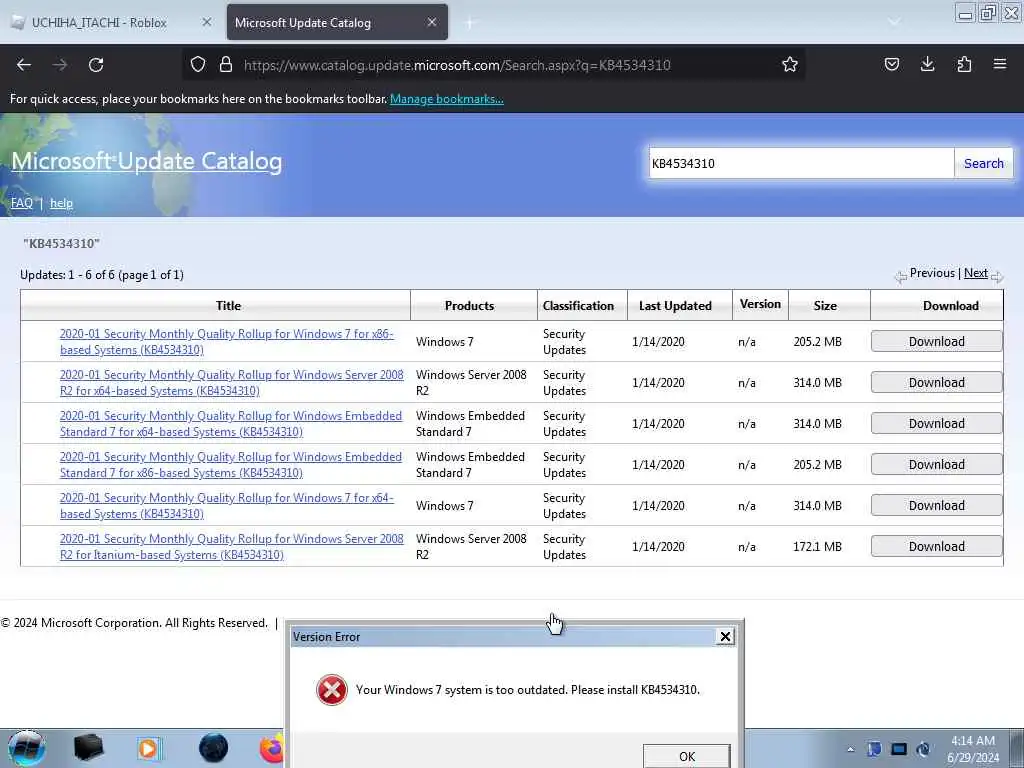The image size is (1024, 768).
Task: Open the extensions puzzle icon
Action: (x=964, y=64)
